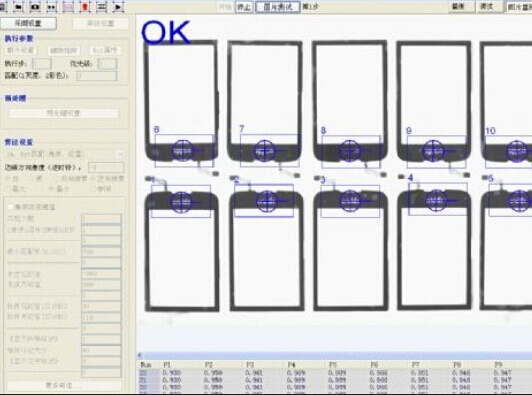Click the pink rectangle toolbar icon
Viewport: 532px width, 395px height.
coord(69,6)
